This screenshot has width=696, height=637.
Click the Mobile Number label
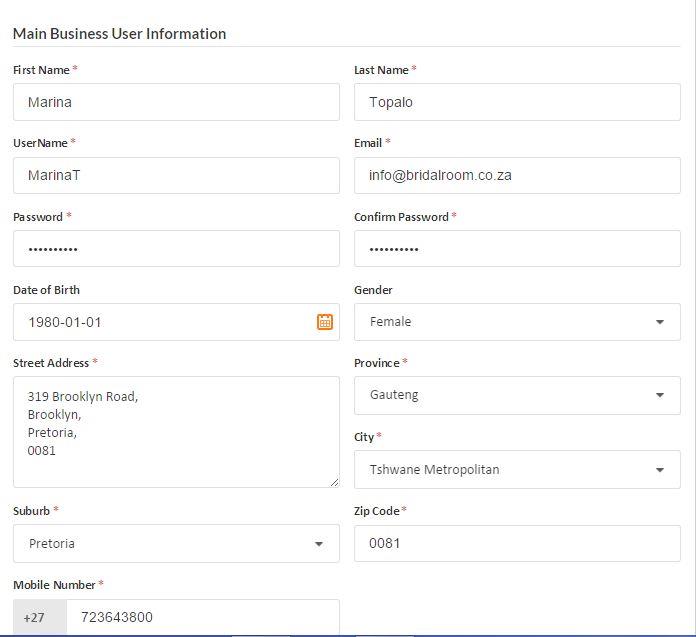coord(55,585)
